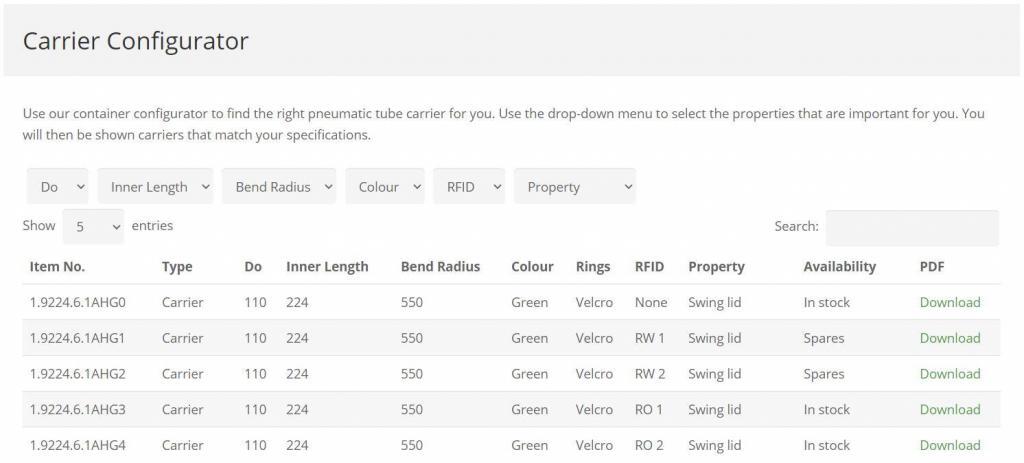This screenshot has height=463, width=1024.
Task: Expand the Colour filter dropdown
Action: [385, 187]
